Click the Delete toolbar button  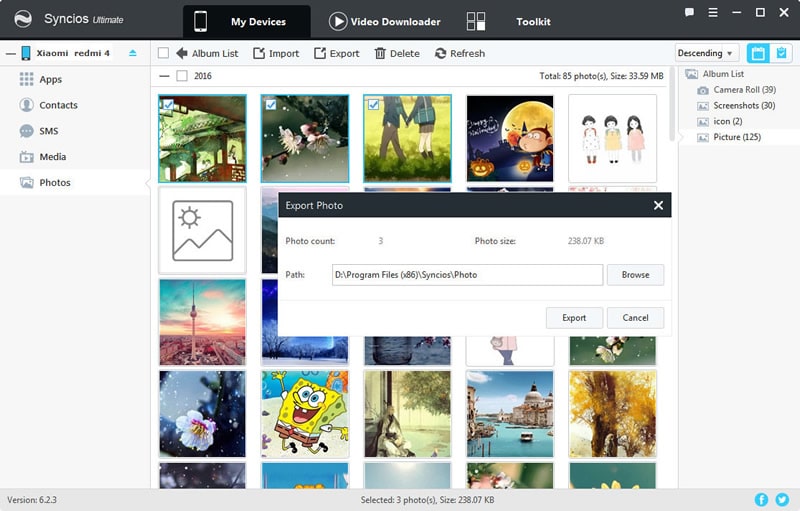pyautogui.click(x=397, y=53)
